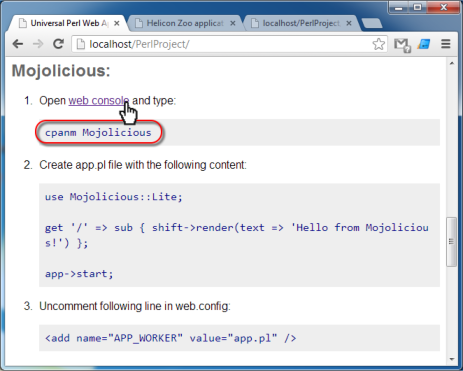
Task: Click the "get '/' => sub" code line
Action: (237, 235)
